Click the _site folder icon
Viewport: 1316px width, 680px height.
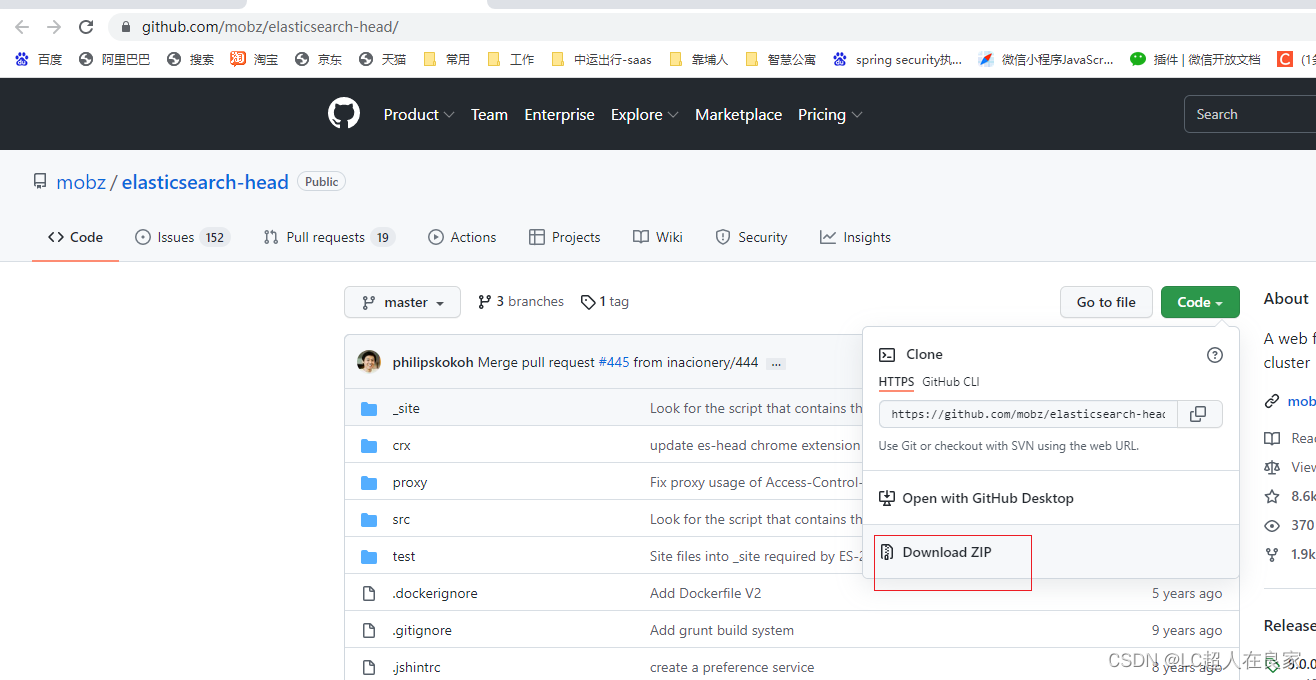[369, 408]
